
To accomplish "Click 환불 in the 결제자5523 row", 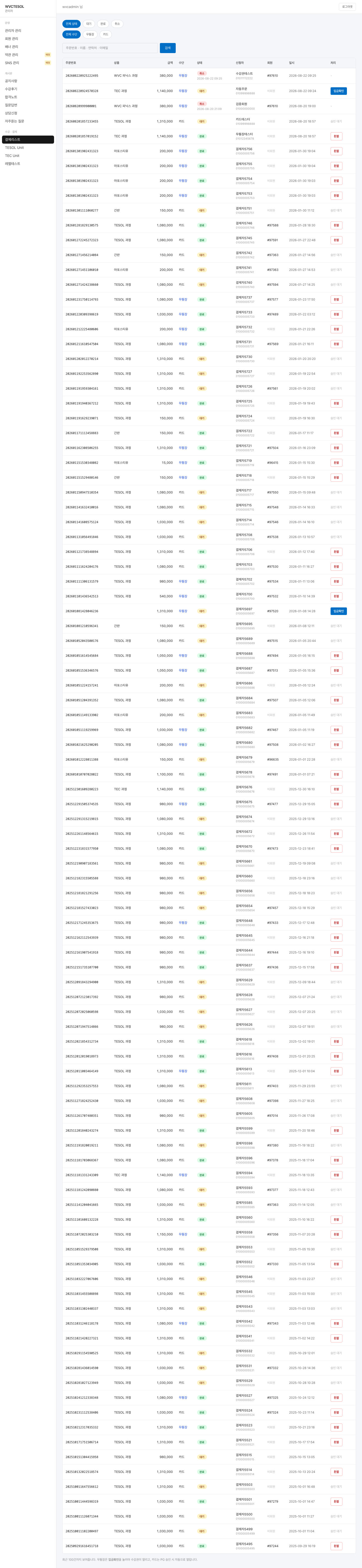I will [336, 1427].
